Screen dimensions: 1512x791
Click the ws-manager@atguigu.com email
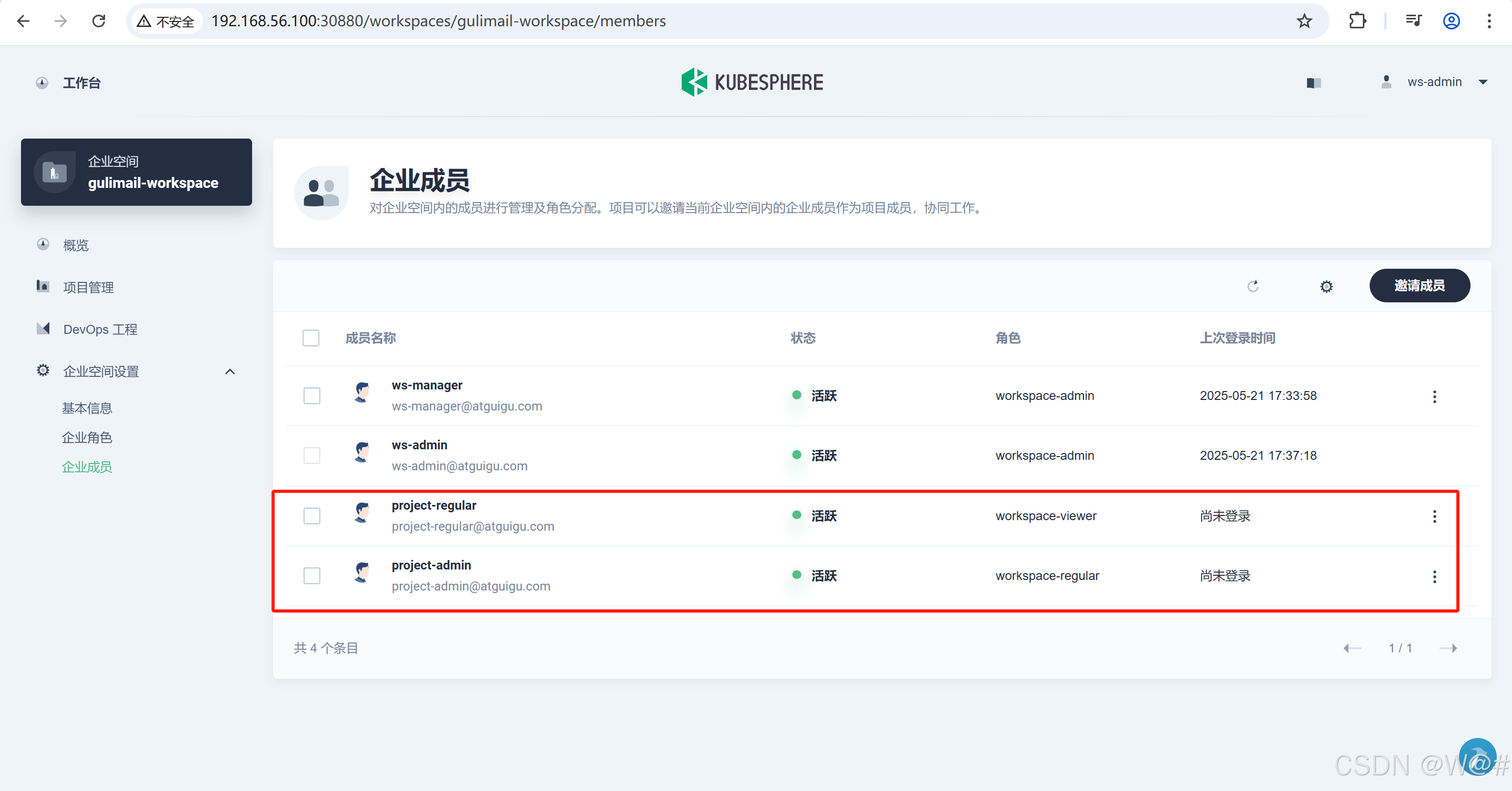point(467,406)
